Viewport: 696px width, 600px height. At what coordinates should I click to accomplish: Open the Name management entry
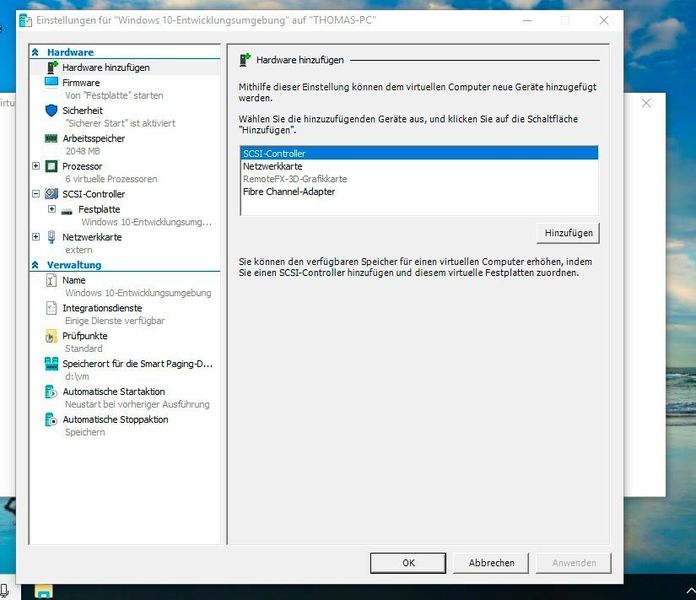point(74,280)
